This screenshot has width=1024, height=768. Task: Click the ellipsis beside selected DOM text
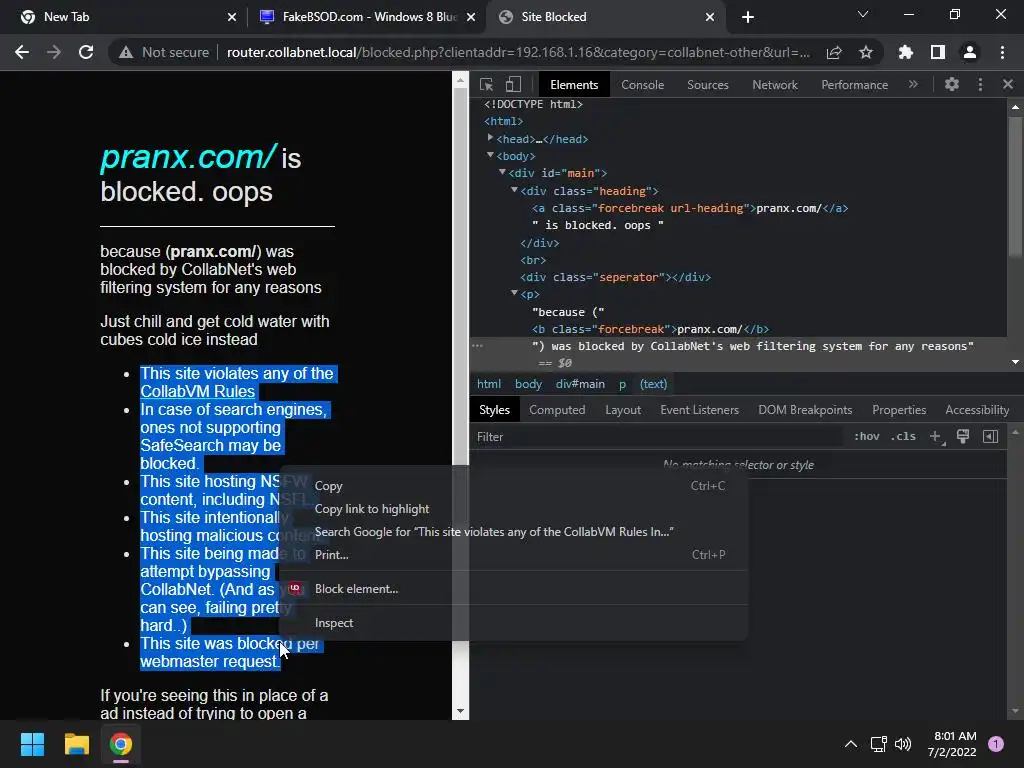[x=477, y=345]
